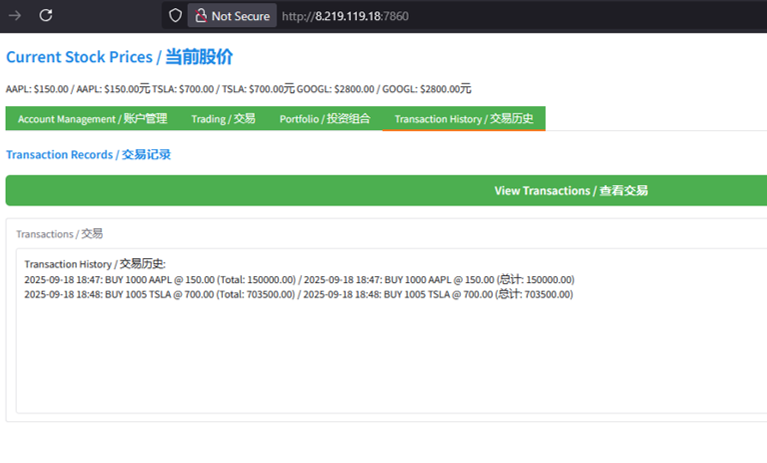The height and width of the screenshot is (463, 767).
Task: Click the Transaction History tab
Action: (463, 119)
